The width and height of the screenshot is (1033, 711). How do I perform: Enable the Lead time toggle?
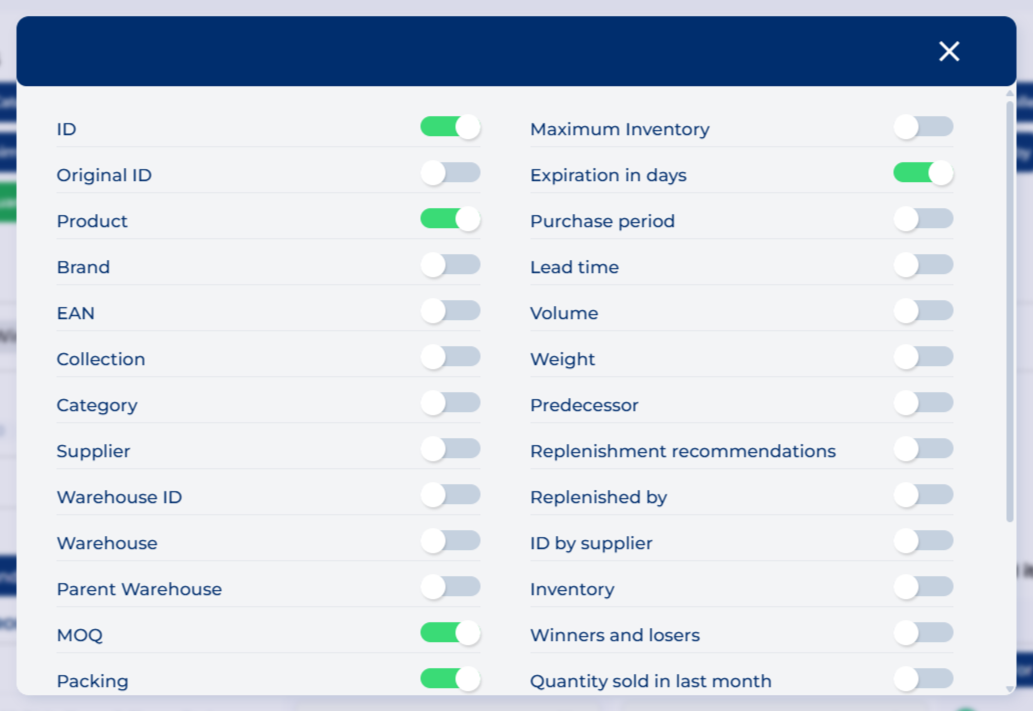(923, 265)
